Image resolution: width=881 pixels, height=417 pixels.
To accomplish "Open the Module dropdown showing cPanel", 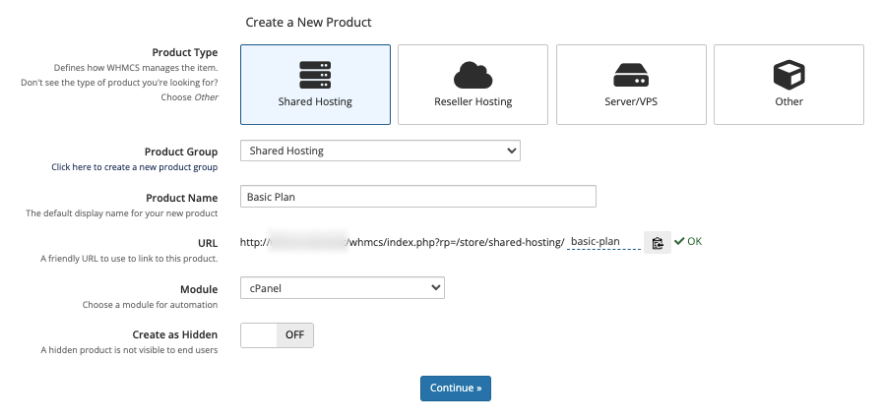I will pyautogui.click(x=342, y=288).
